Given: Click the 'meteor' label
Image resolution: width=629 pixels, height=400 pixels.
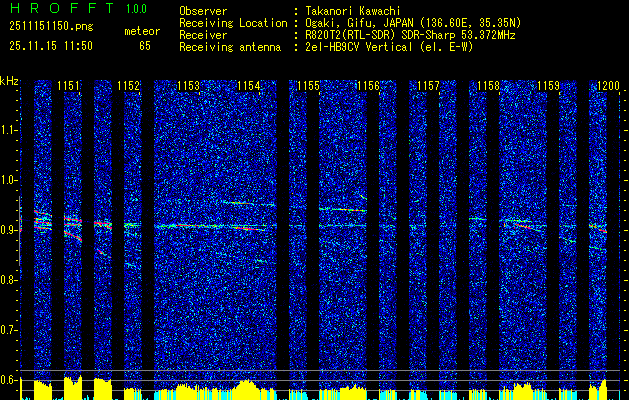Looking at the screenshot, I should [142, 31].
